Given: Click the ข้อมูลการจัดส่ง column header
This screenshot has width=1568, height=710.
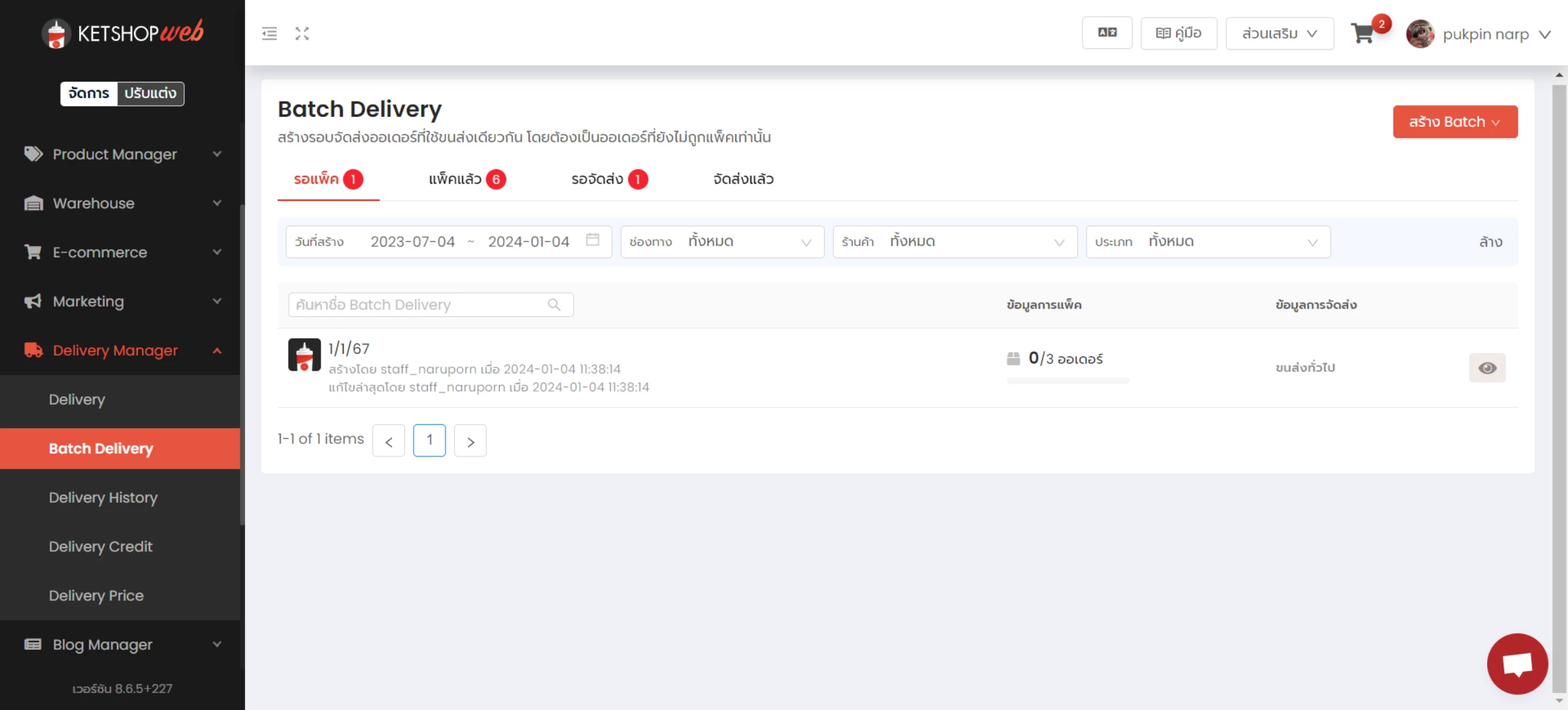Looking at the screenshot, I should pyautogui.click(x=1316, y=305).
